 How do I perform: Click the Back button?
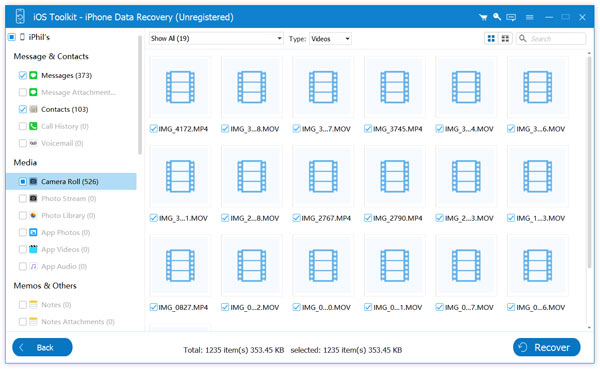(x=42, y=347)
